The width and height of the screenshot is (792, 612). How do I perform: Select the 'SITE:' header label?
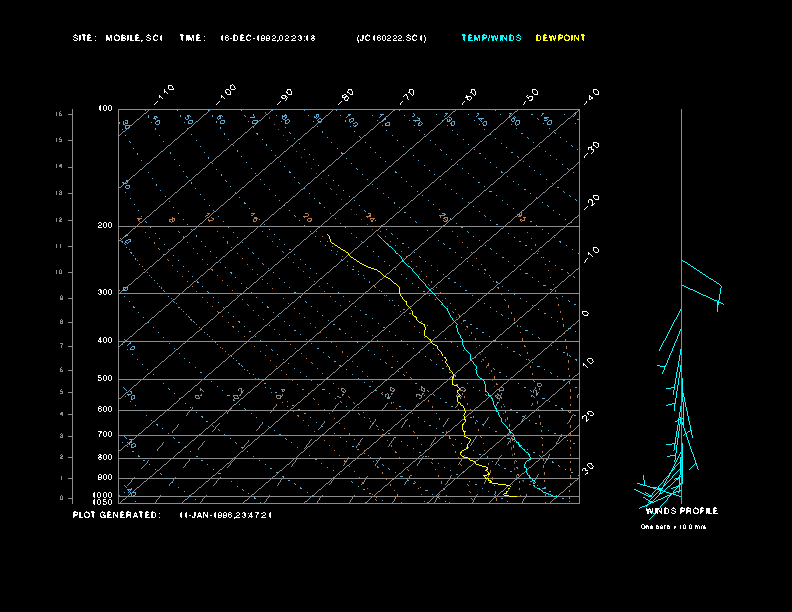click(84, 38)
